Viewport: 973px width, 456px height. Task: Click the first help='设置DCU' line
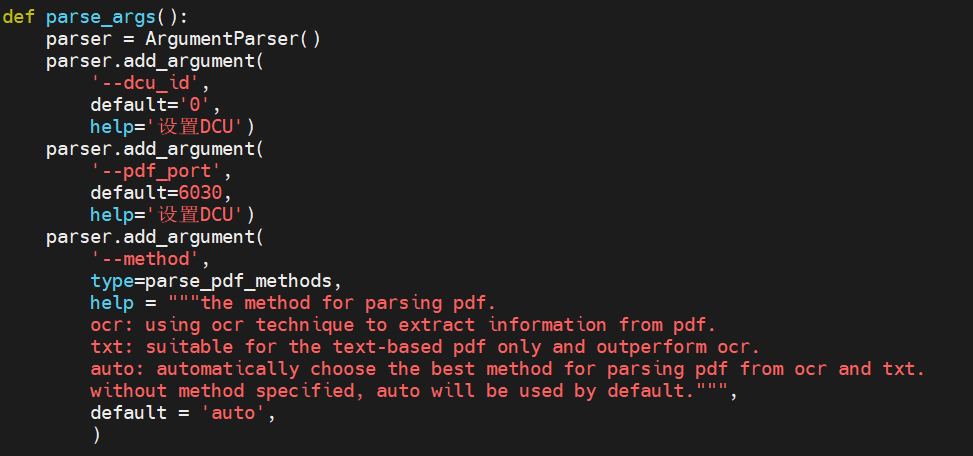(x=172, y=127)
